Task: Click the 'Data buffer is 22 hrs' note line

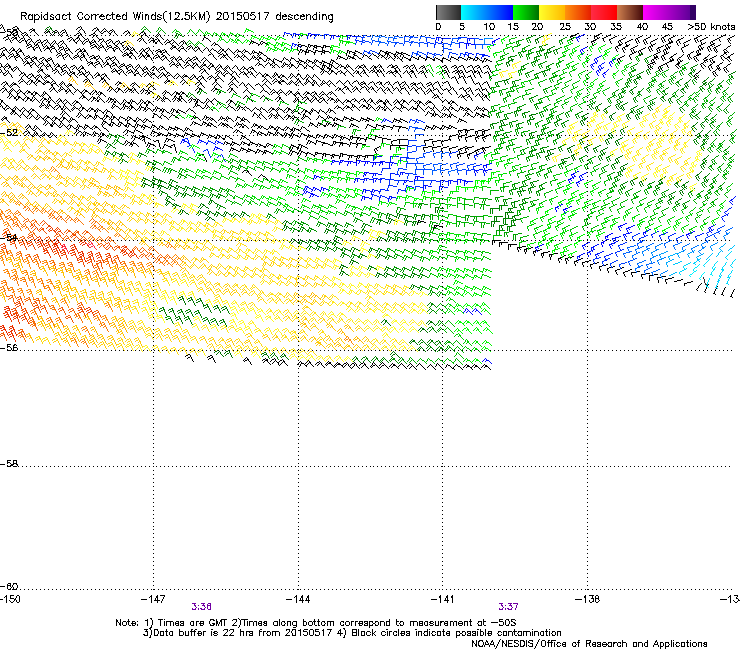Action: [352, 633]
